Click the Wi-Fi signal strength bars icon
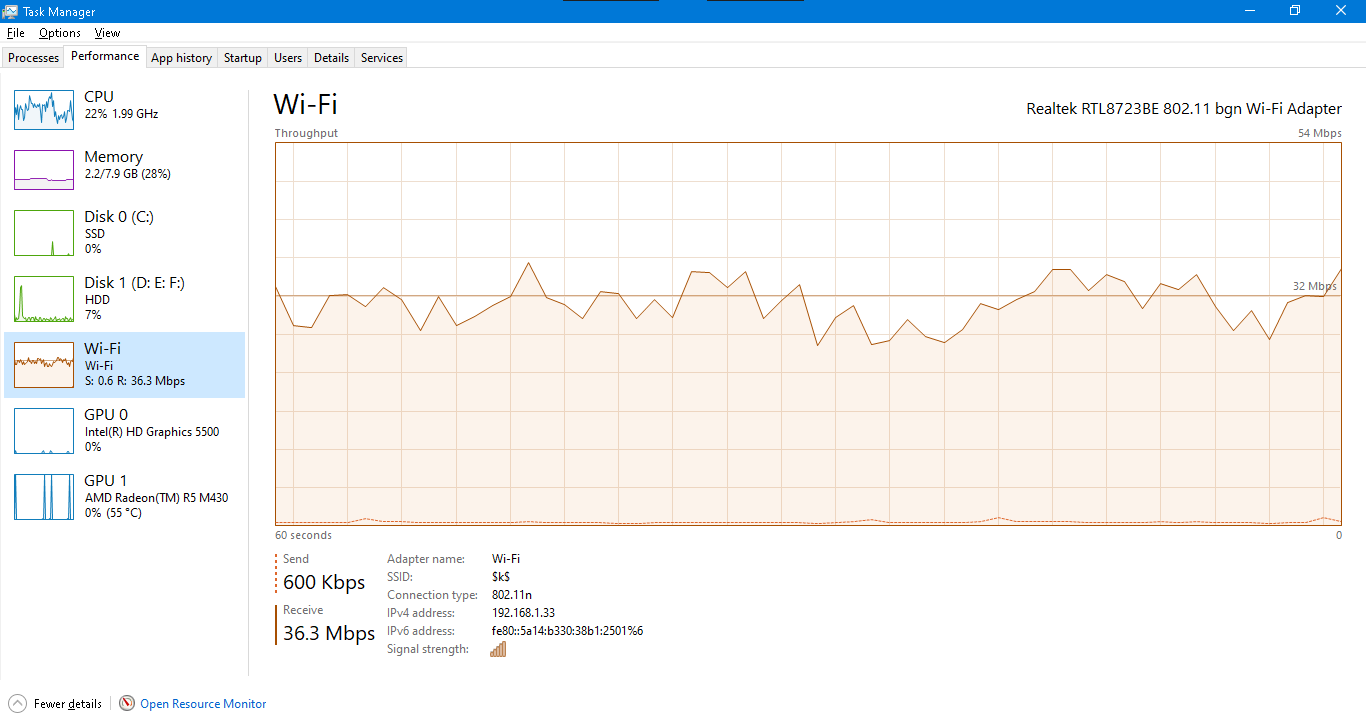This screenshot has height=728, width=1366. pyautogui.click(x=498, y=649)
